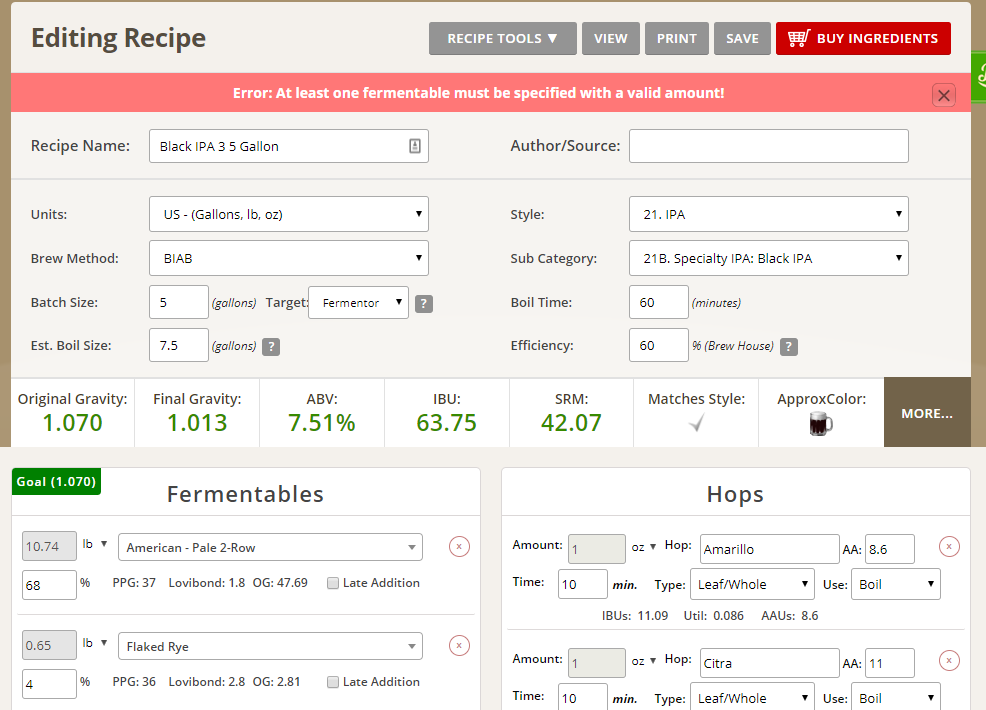
Task: Open the Sub Category dropdown
Action: point(768,258)
